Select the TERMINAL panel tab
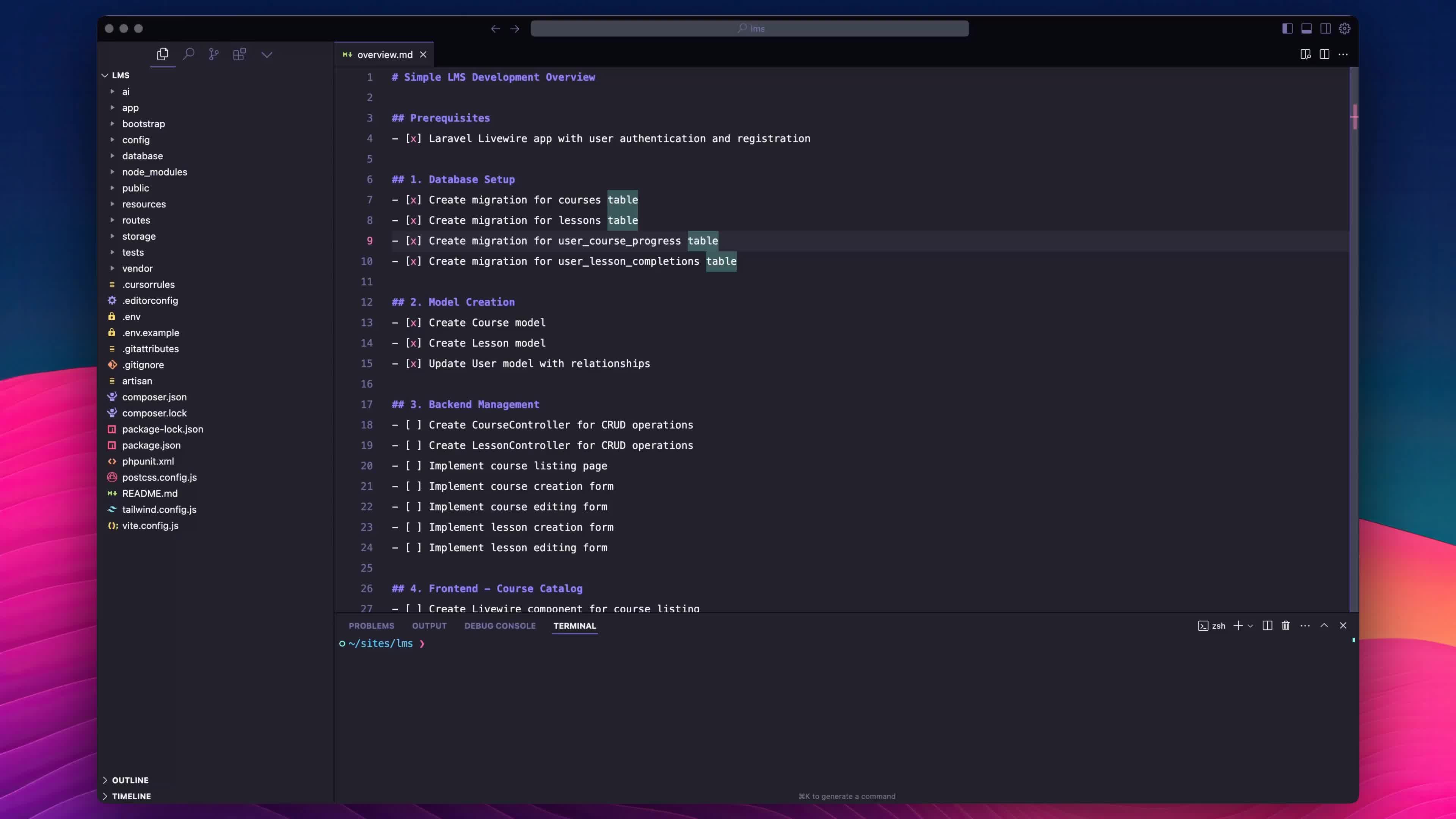The image size is (1456, 819). pyautogui.click(x=575, y=626)
